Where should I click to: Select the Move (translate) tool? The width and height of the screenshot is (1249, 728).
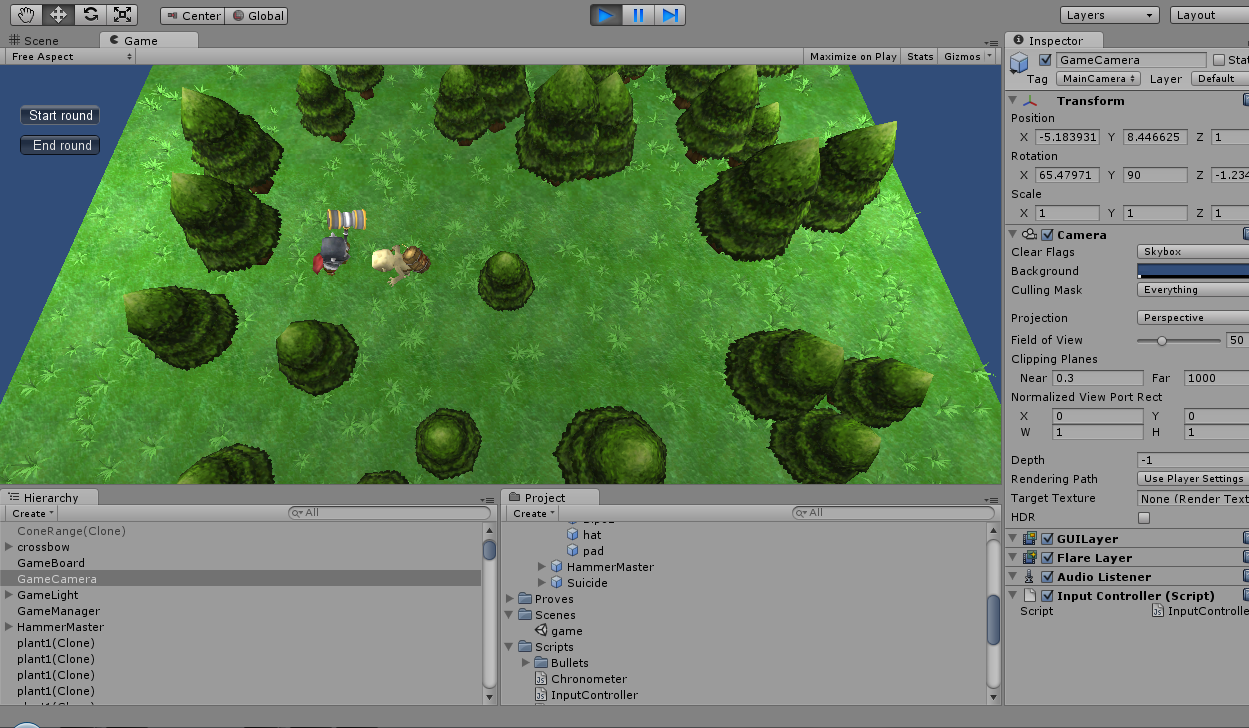[x=59, y=14]
